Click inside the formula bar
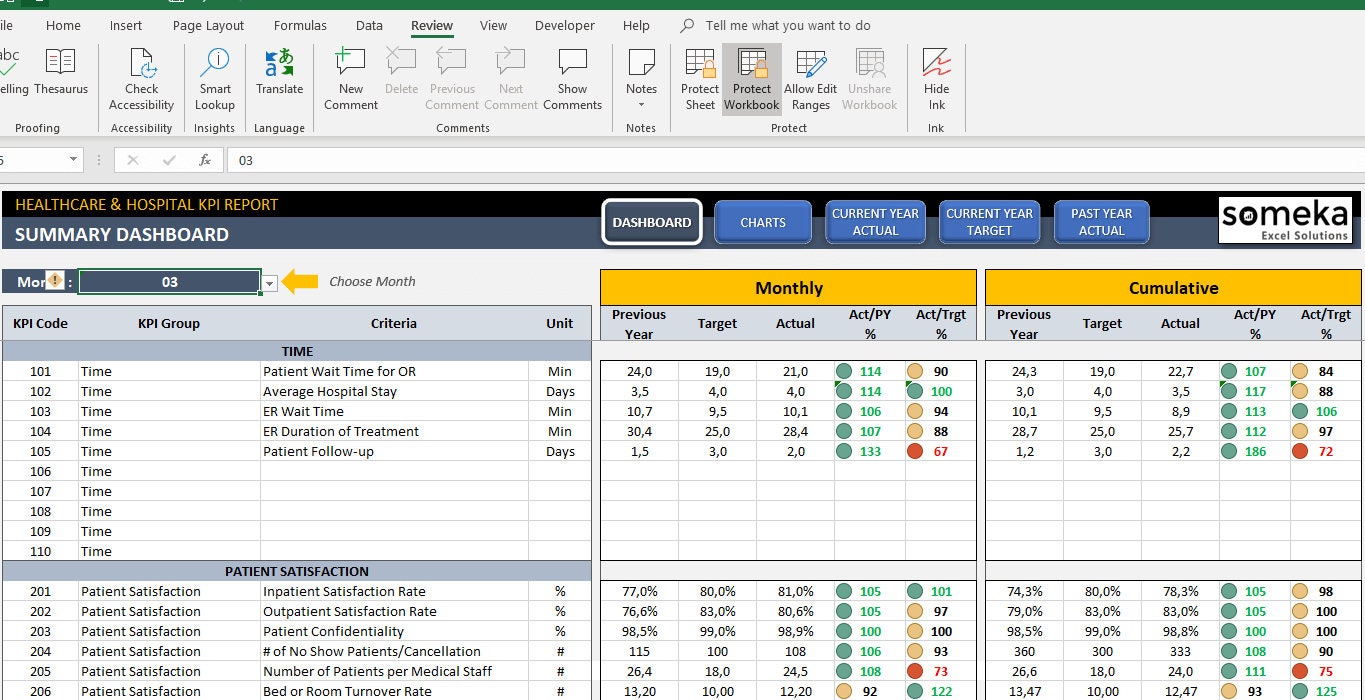Viewport: 1365px width, 700px height. [400, 159]
